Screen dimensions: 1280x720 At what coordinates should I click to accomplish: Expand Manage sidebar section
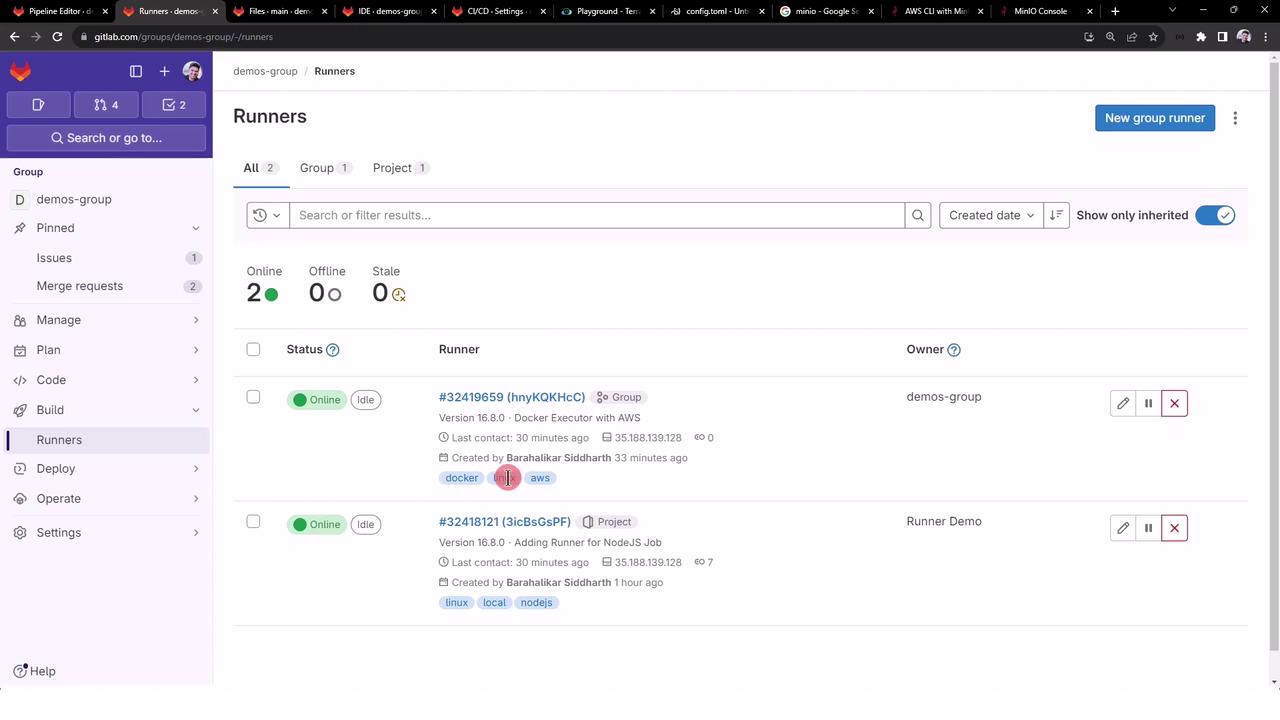(x=106, y=320)
